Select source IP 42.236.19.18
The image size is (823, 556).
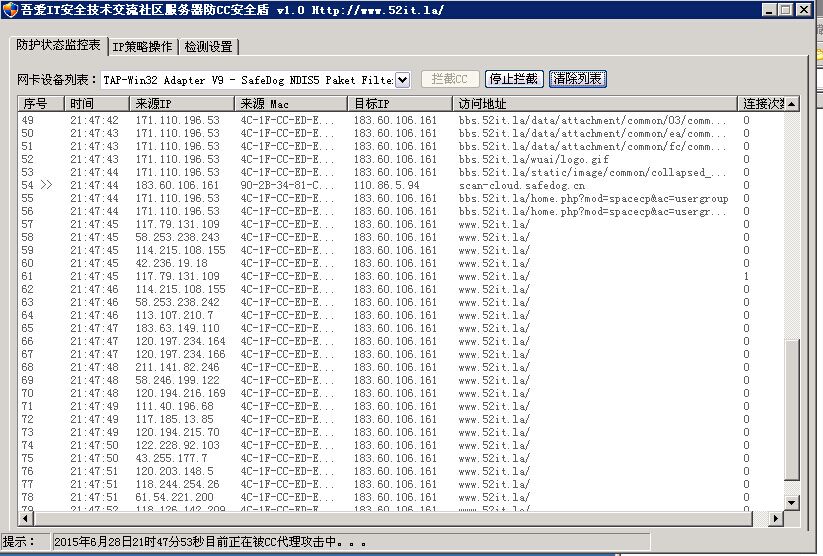point(172,264)
